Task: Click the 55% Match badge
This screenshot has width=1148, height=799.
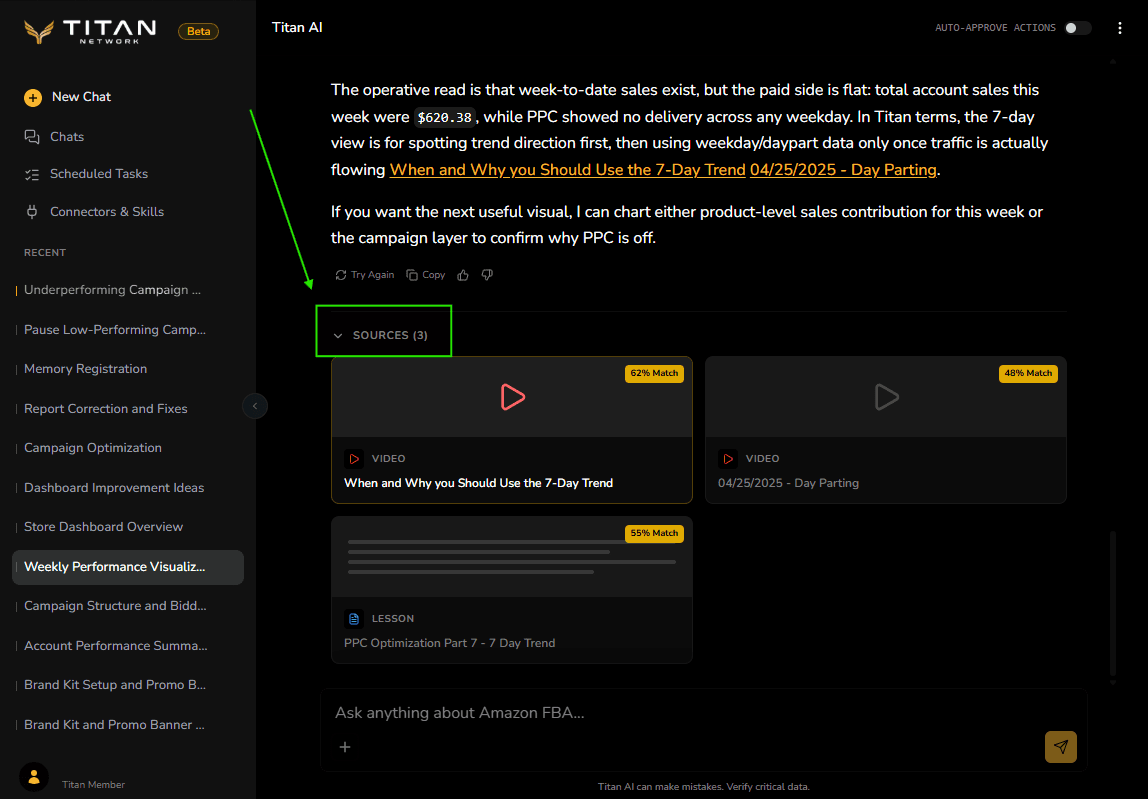Action: [654, 534]
